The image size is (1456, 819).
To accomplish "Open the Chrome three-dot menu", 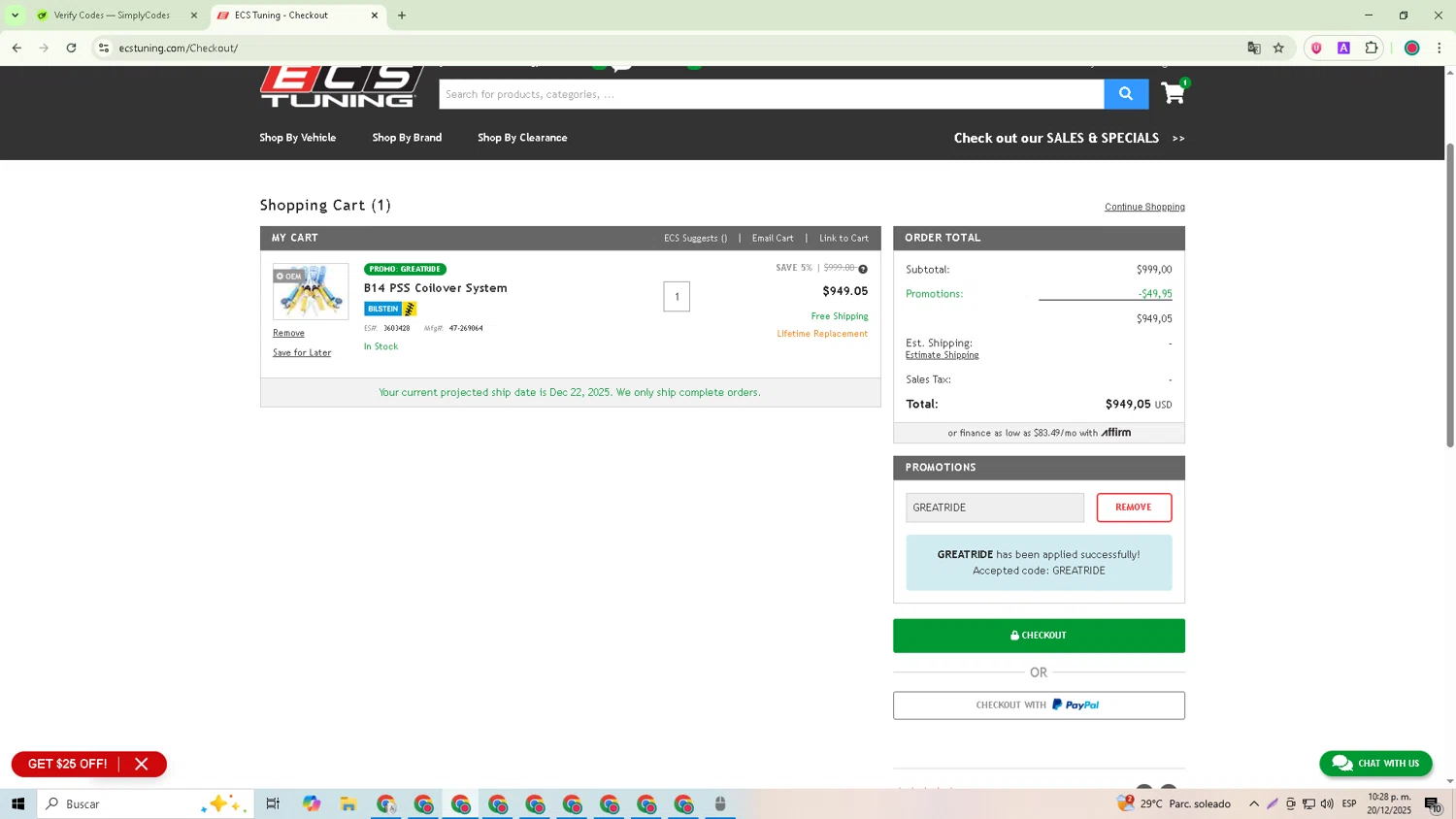I will coord(1439,48).
